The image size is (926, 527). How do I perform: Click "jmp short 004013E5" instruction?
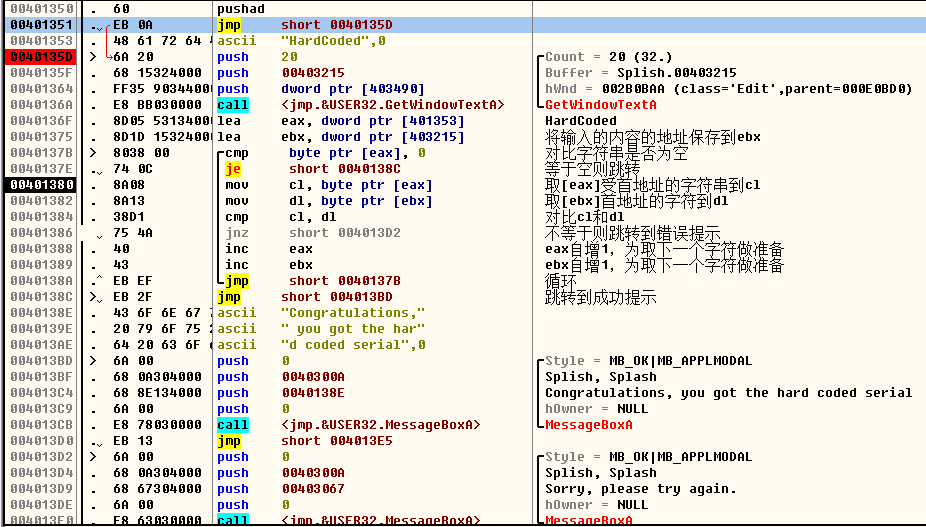305,441
